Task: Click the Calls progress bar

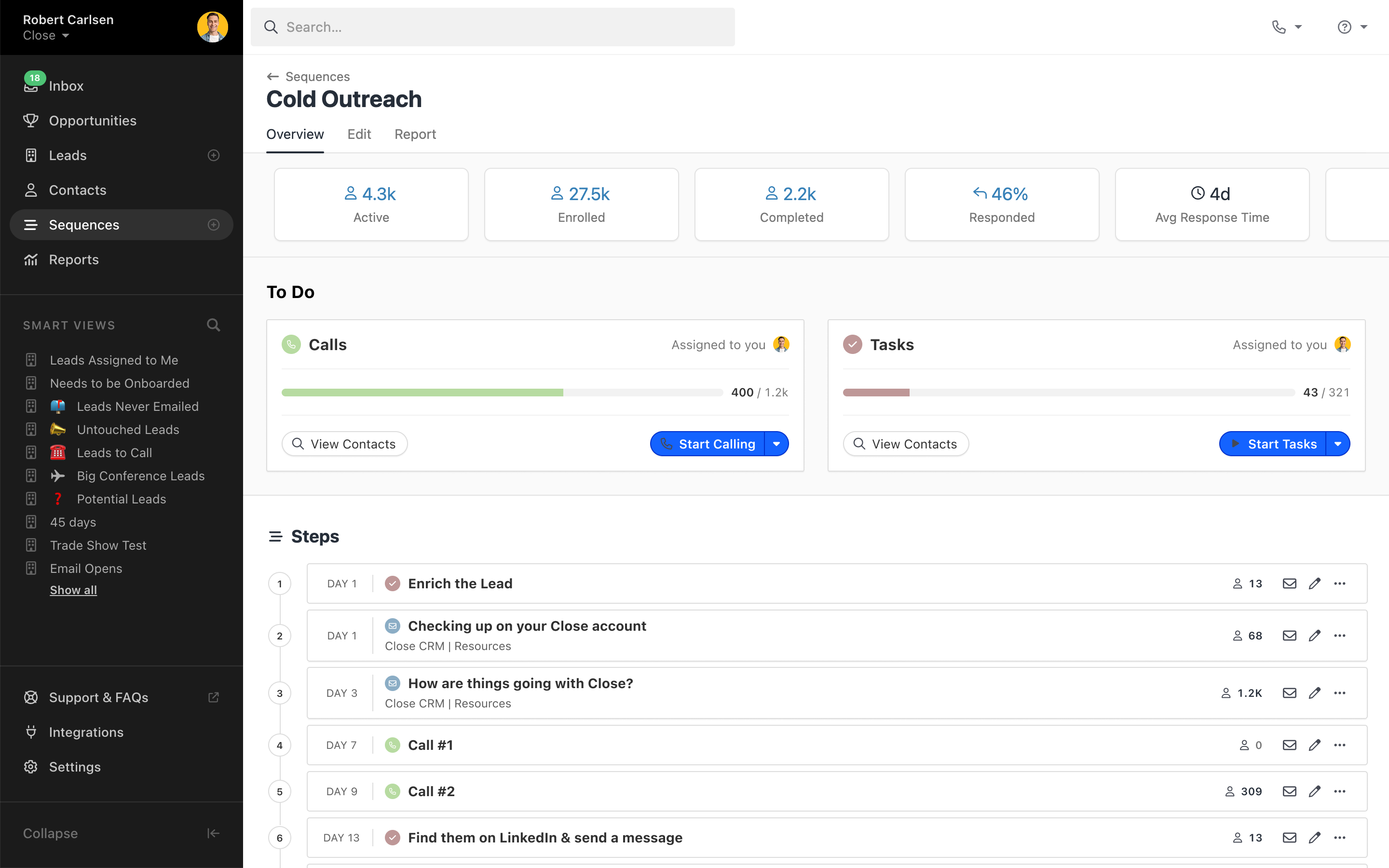Action: [502, 393]
